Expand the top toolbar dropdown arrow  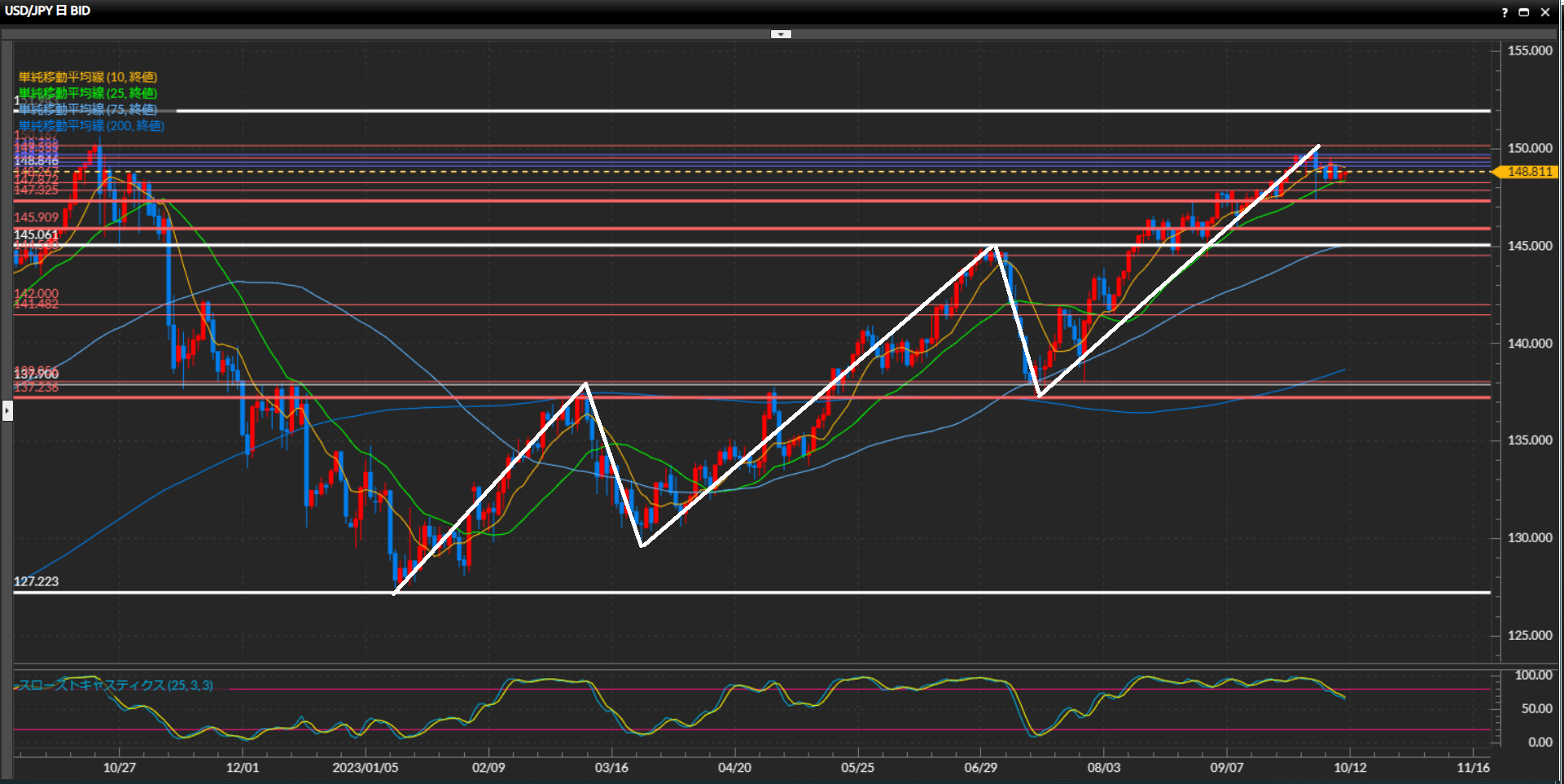pos(781,34)
